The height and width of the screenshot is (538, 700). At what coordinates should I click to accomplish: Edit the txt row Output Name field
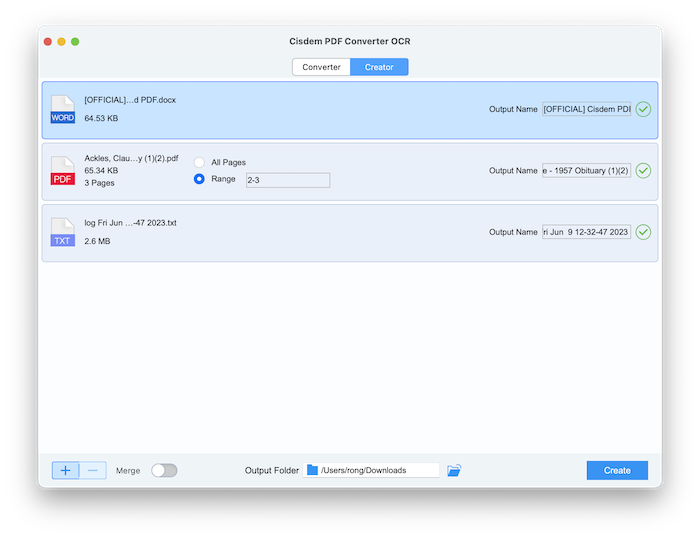click(586, 232)
